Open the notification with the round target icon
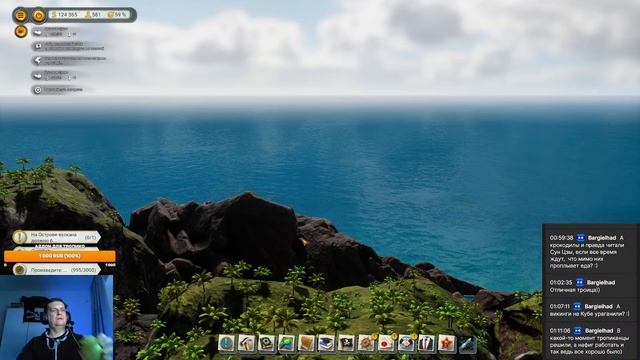Image resolution: width=640 pixels, height=360 pixels. point(58,89)
